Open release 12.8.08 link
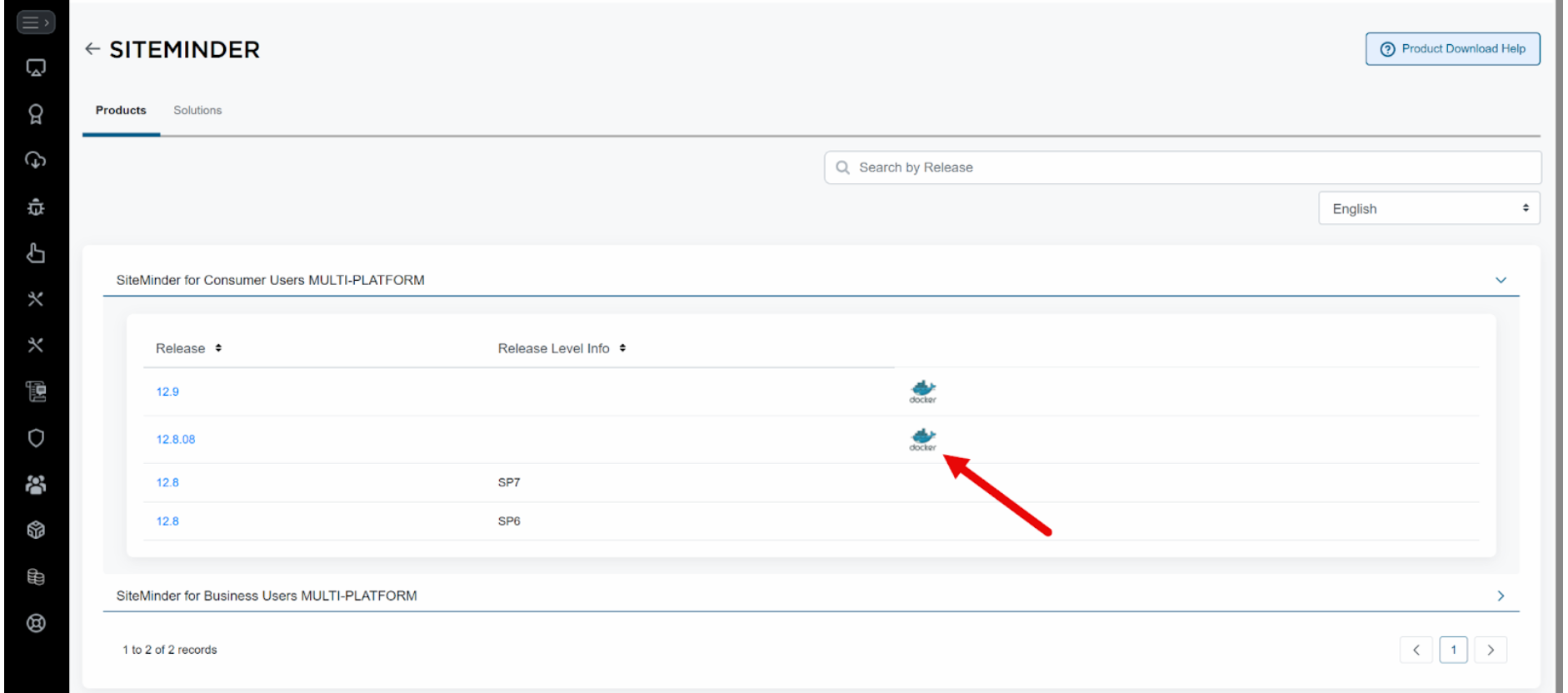The height and width of the screenshot is (693, 1568). coord(176,439)
